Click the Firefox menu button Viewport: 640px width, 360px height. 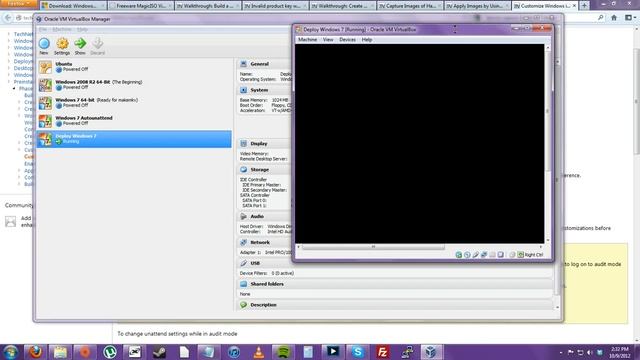(18, 4)
